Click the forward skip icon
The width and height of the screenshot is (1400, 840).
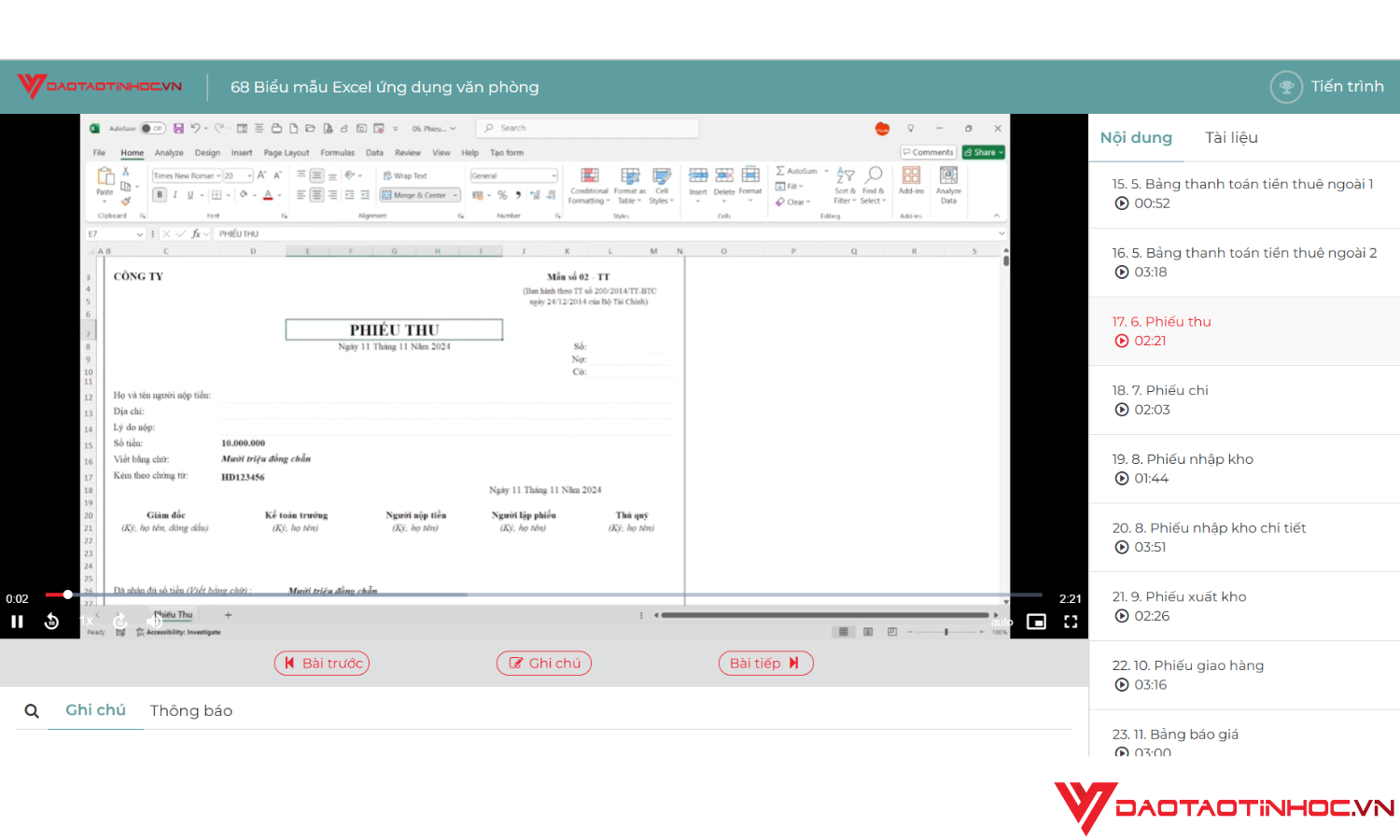pyautogui.click(x=120, y=622)
